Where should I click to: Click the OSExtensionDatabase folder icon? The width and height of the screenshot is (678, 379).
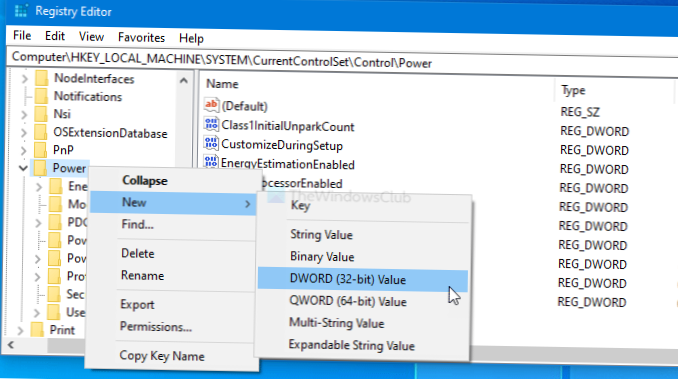click(40, 132)
